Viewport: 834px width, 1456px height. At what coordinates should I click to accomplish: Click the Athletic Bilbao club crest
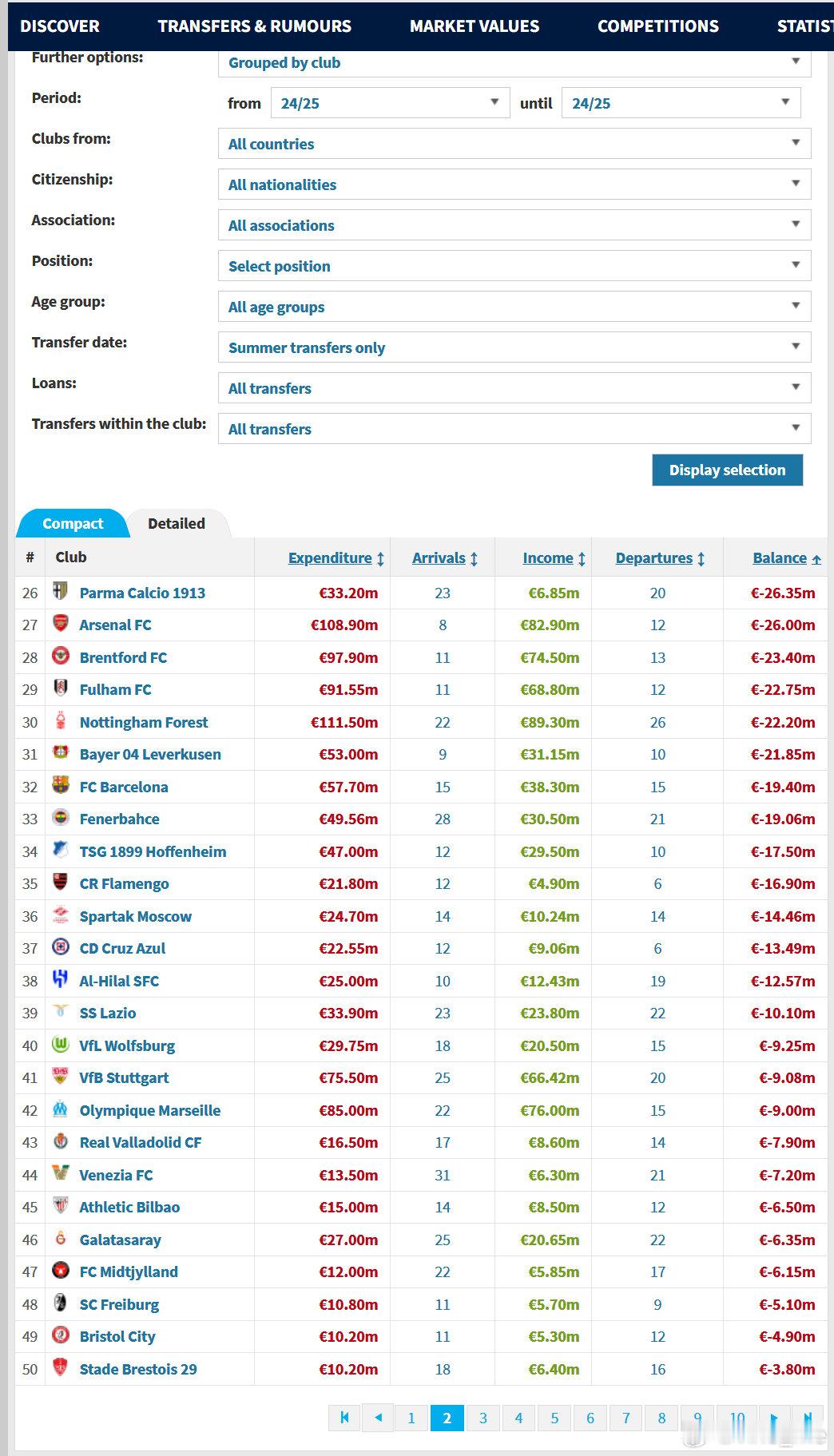click(60, 1205)
